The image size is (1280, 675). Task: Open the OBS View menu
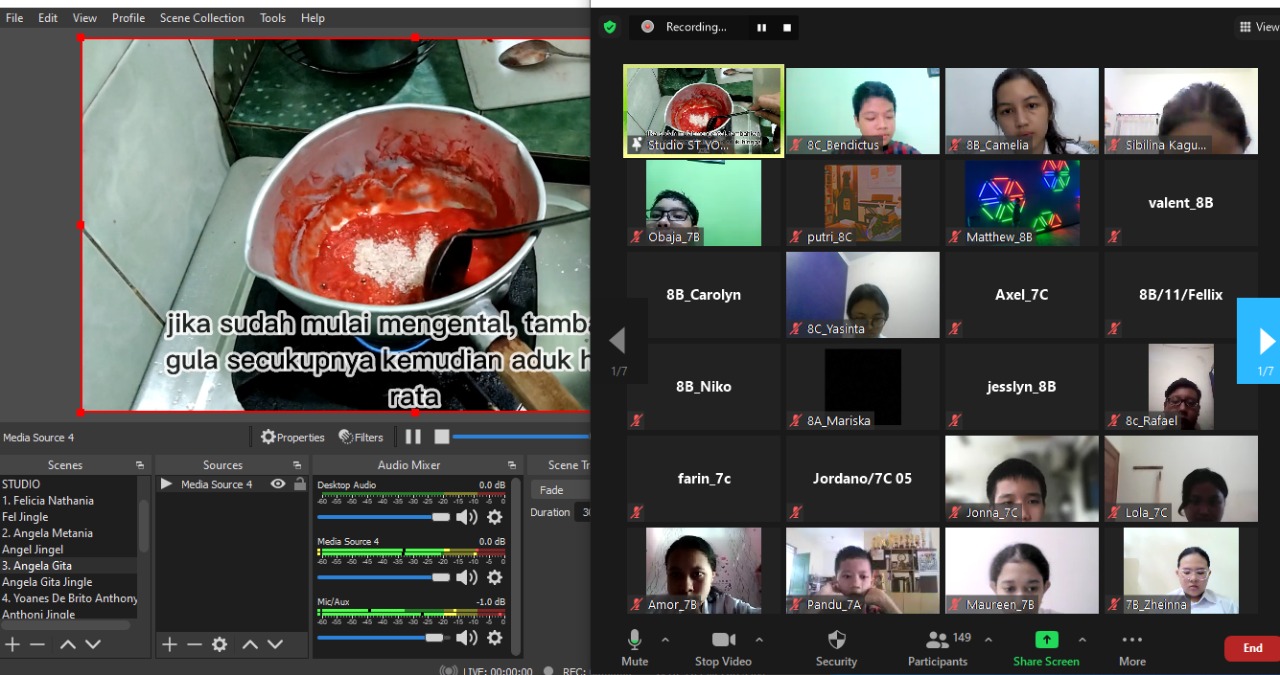point(85,18)
